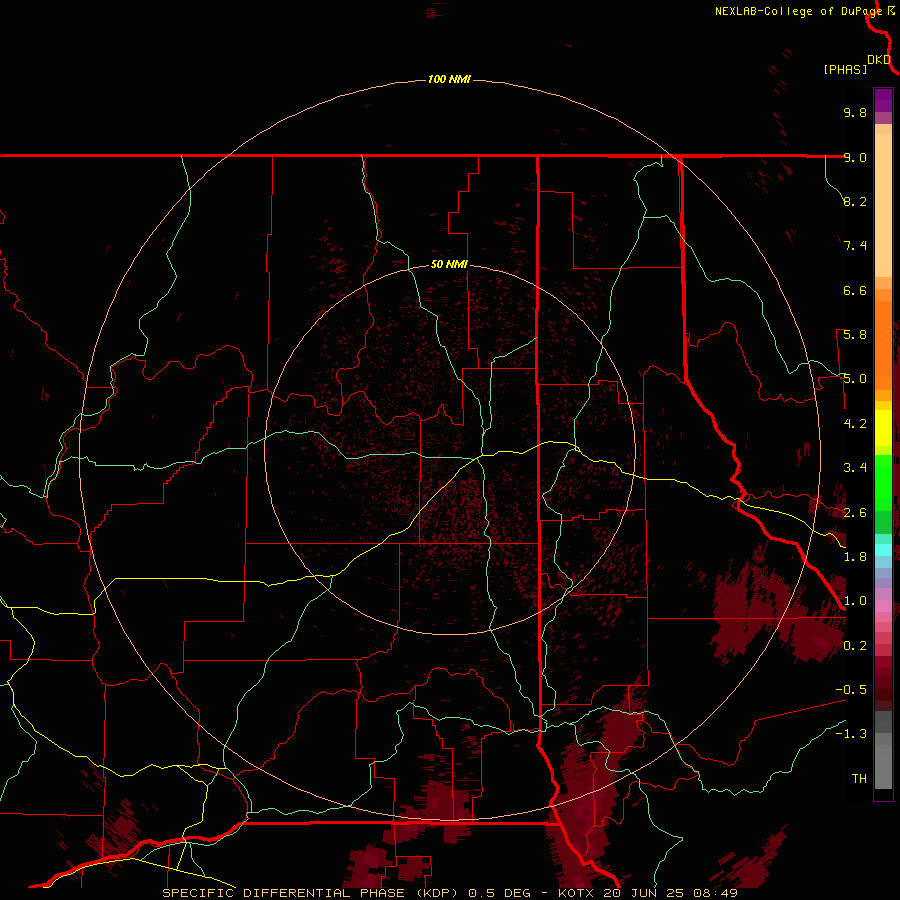Viewport: 900px width, 900px height.
Task: Click the 5.8 value on the scale
Action: click(855, 335)
